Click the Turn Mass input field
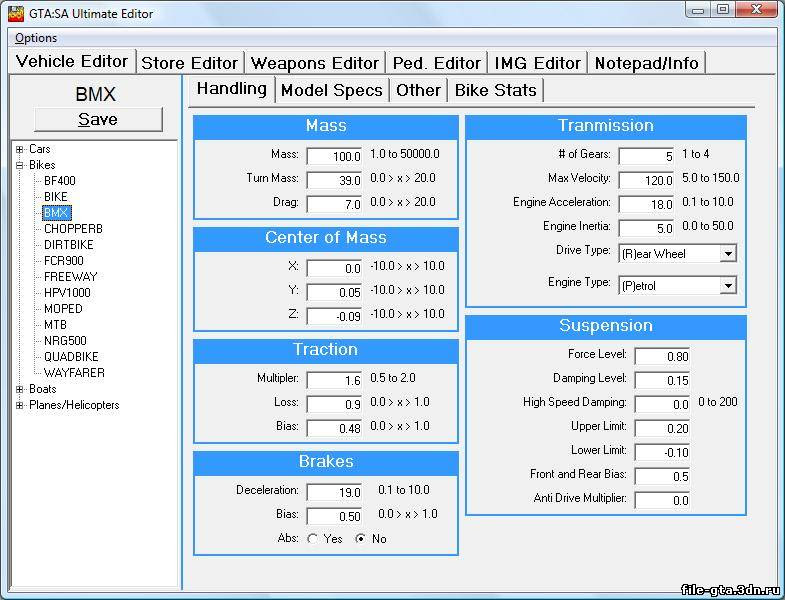The width and height of the screenshot is (785, 600). click(x=334, y=180)
